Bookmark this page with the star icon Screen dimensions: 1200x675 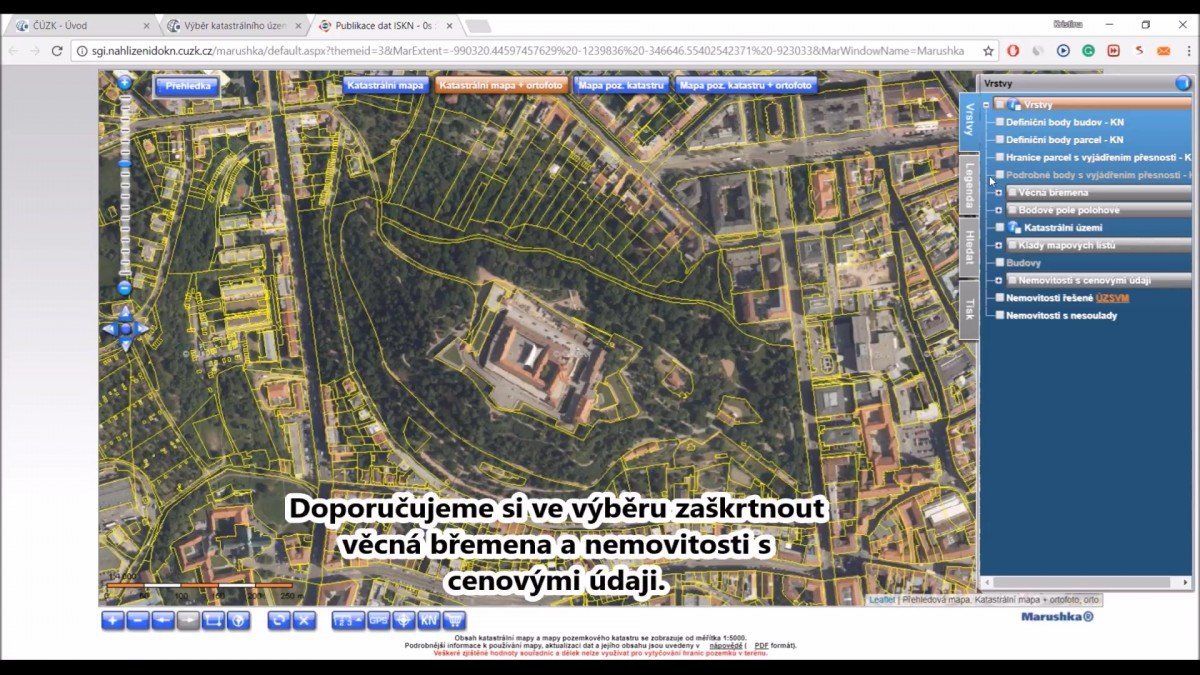click(x=988, y=50)
